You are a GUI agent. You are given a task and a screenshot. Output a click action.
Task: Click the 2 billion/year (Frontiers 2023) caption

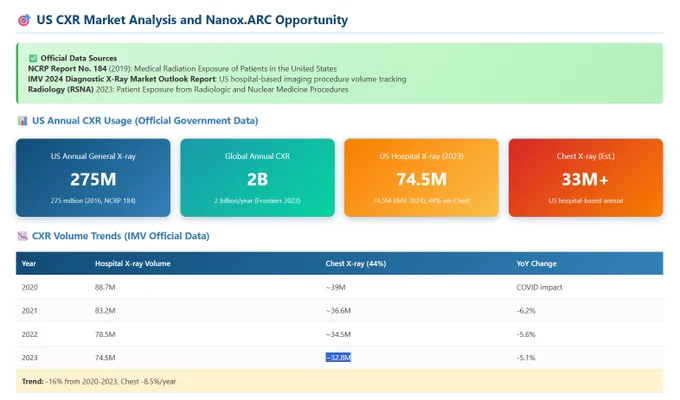click(x=257, y=200)
